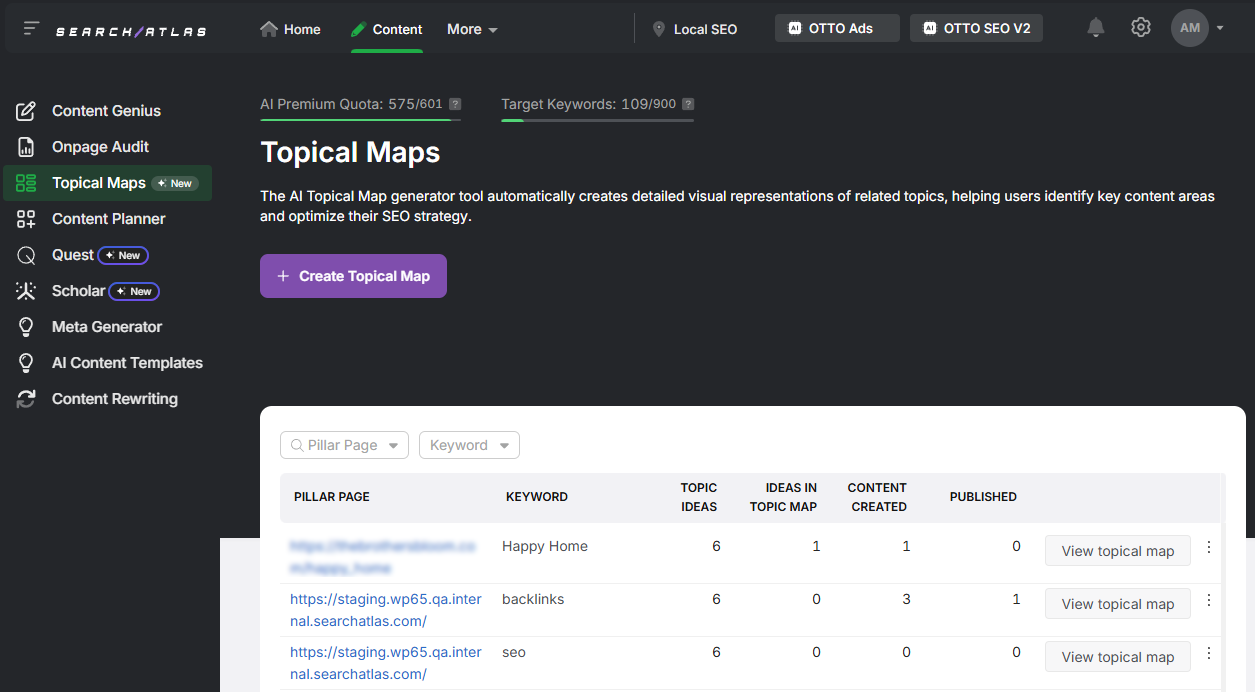Screen dimensions: 1255x692
Task: Open the Keyword filter dropdown
Action: (x=469, y=444)
